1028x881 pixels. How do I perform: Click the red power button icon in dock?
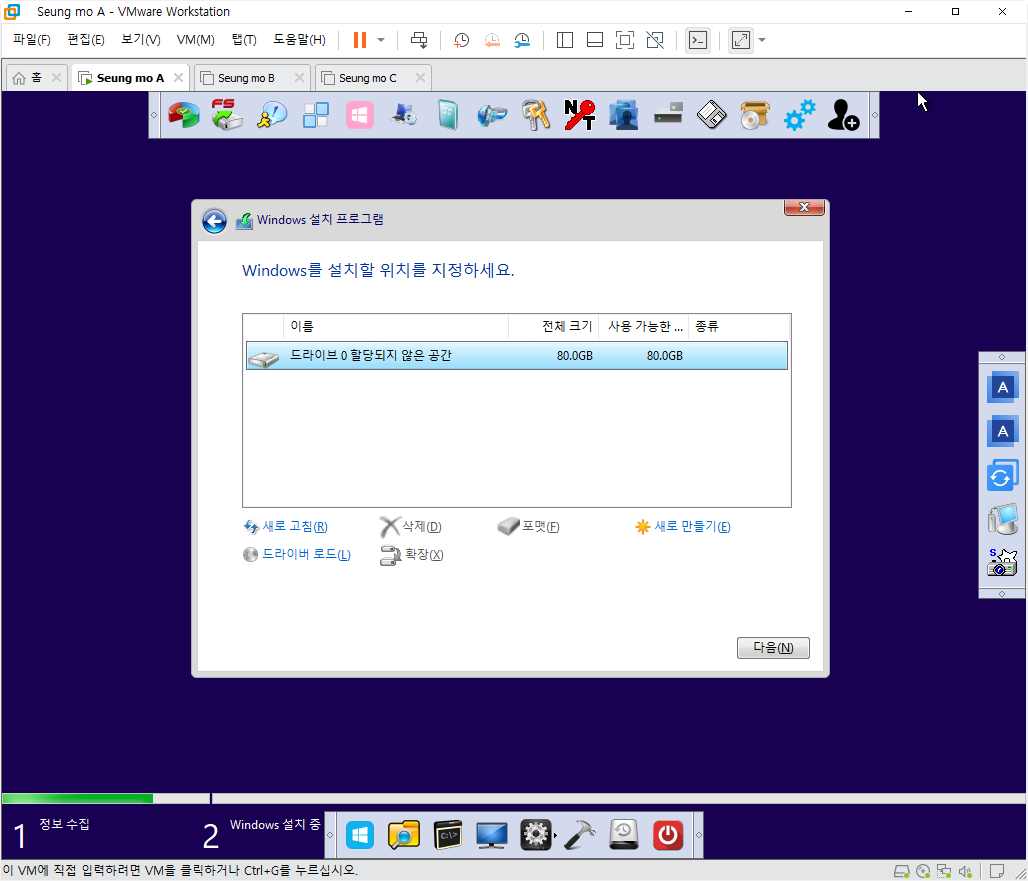pyautogui.click(x=667, y=835)
